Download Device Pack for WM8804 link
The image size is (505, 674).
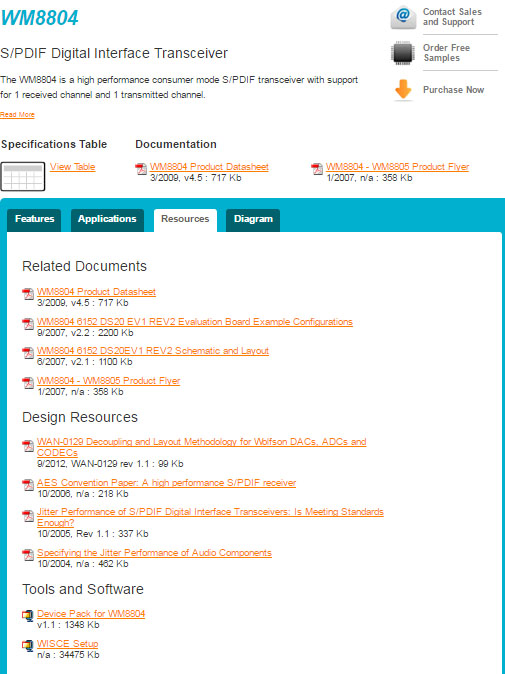[x=91, y=614]
